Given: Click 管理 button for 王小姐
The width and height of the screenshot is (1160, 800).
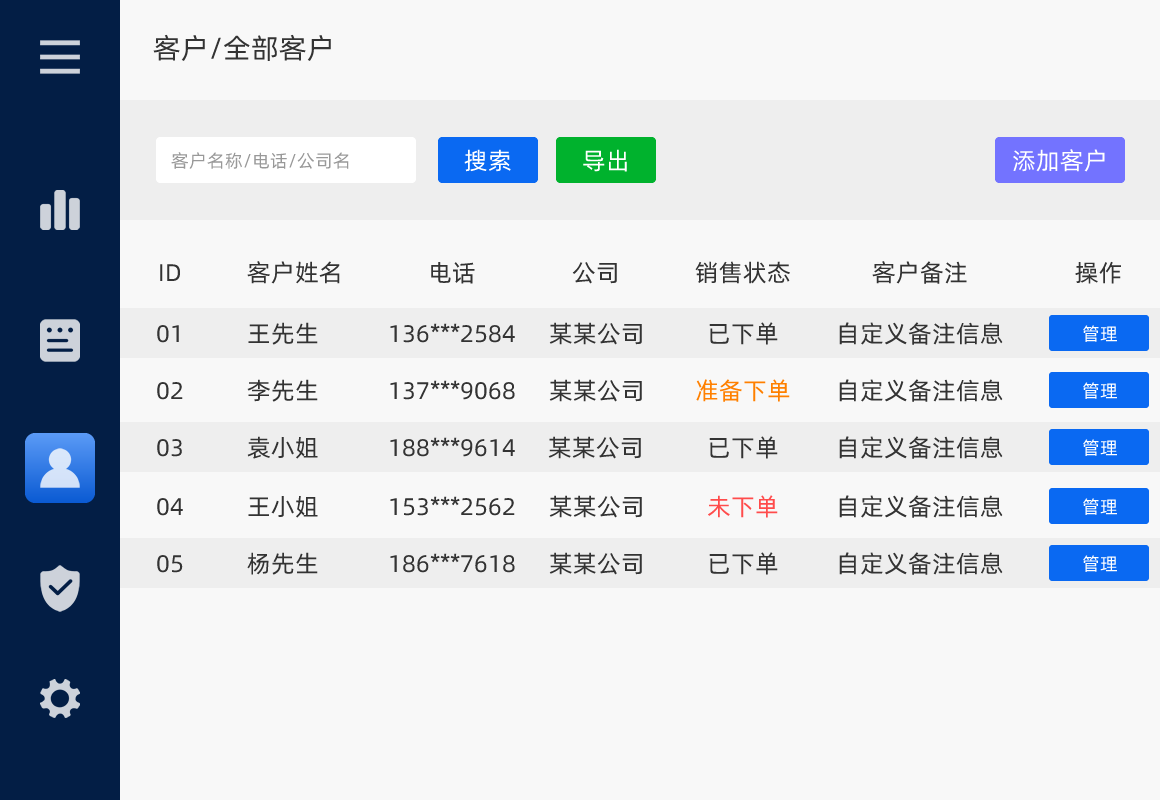Looking at the screenshot, I should (1098, 506).
